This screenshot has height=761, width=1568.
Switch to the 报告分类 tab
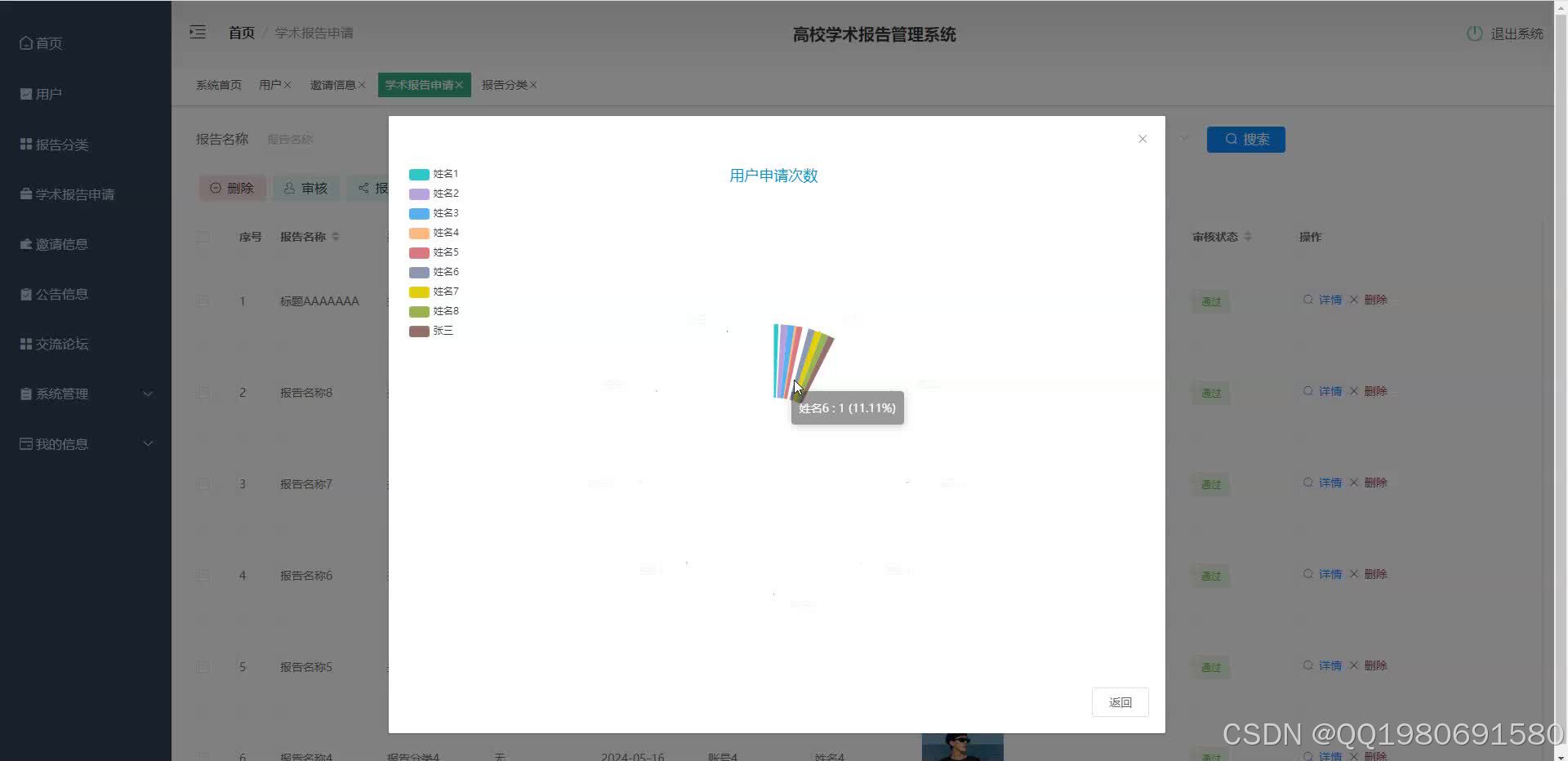[x=504, y=84]
